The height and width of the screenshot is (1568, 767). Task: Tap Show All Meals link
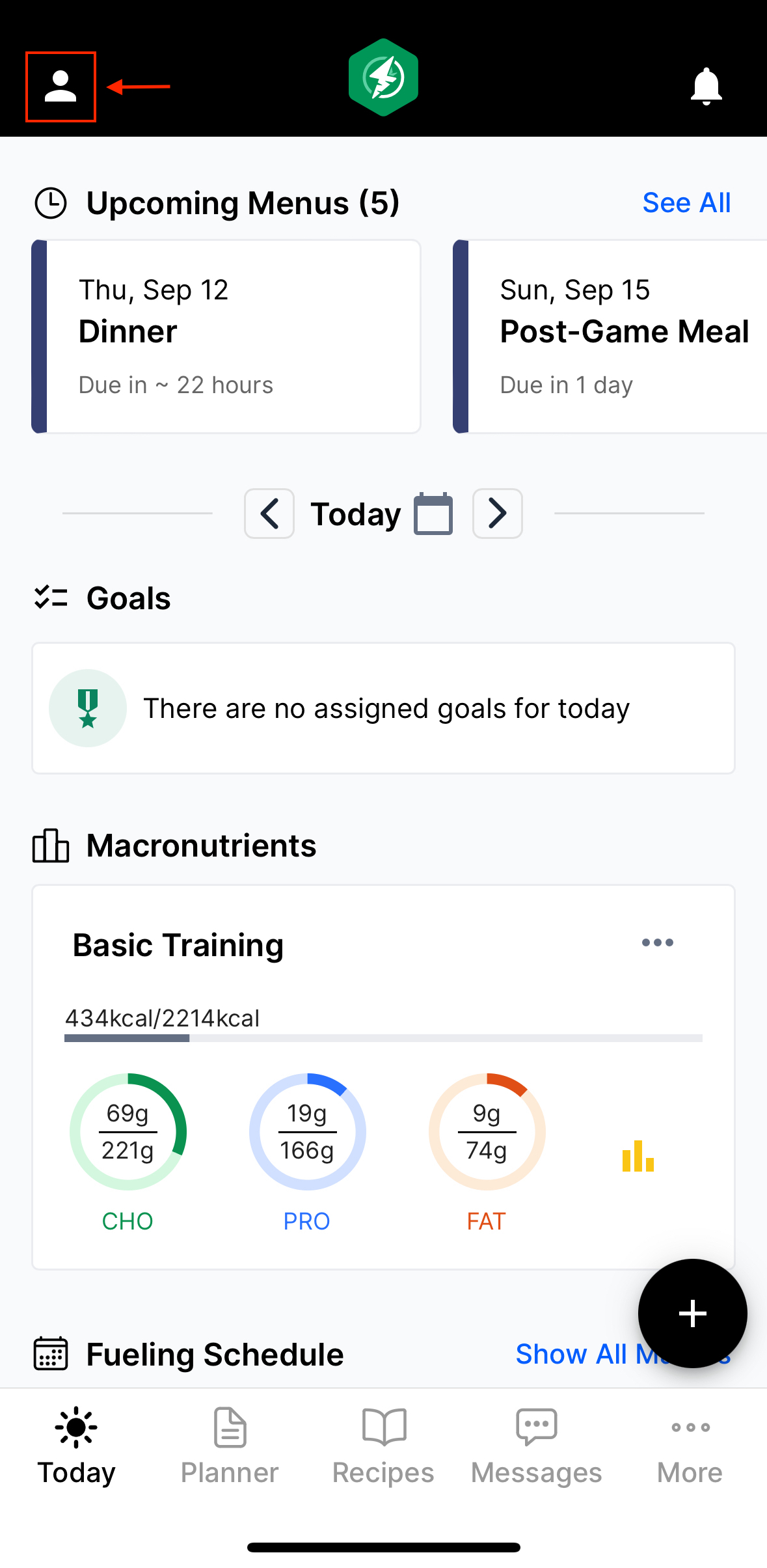pyautogui.click(x=623, y=1354)
